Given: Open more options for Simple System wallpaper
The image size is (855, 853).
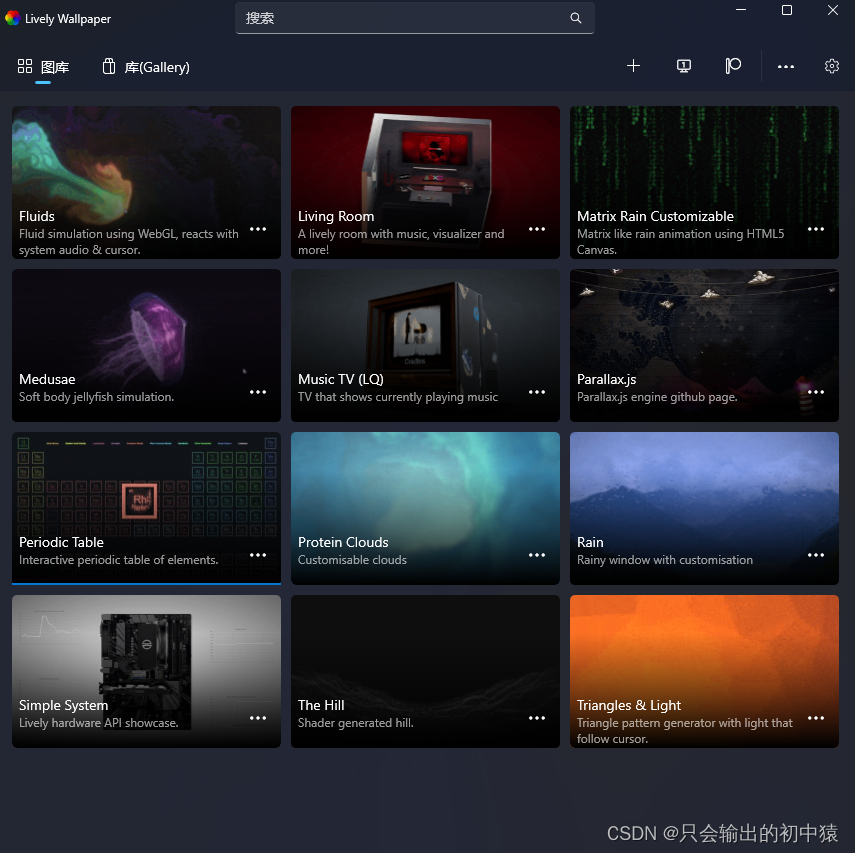Looking at the screenshot, I should 258,718.
